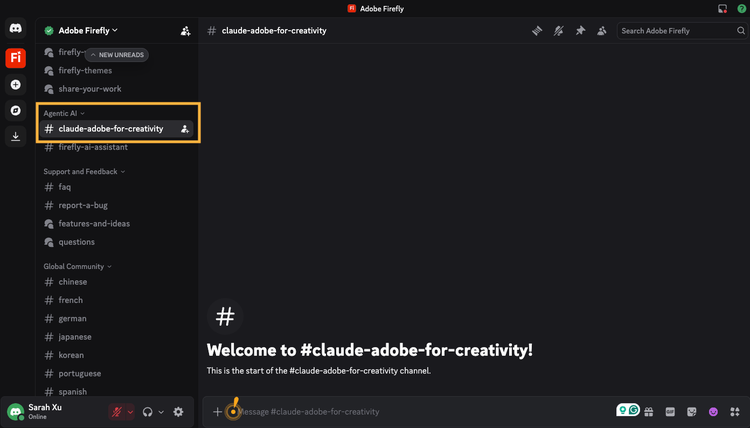
Task: Click the Add a Server plus icon
Action: tap(15, 85)
